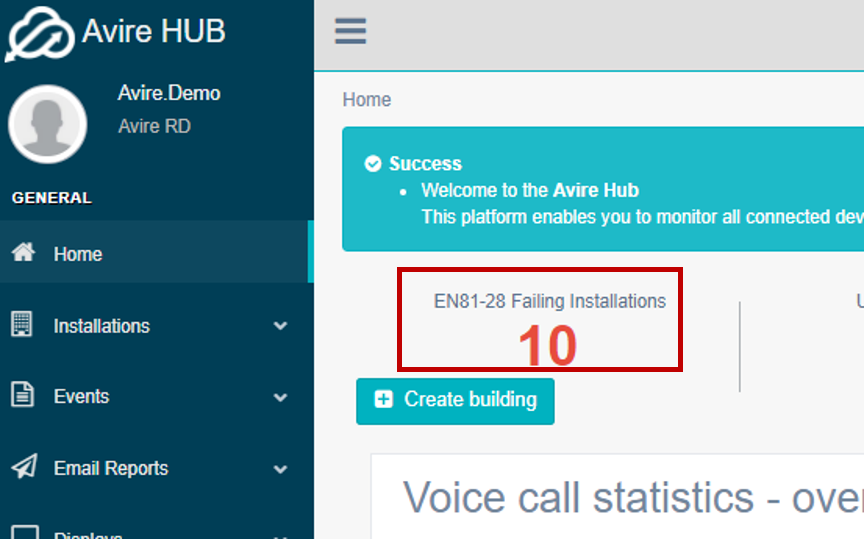Viewport: 864px width, 539px height.
Task: Click the Avire HUB cloud logo
Action: 39,34
